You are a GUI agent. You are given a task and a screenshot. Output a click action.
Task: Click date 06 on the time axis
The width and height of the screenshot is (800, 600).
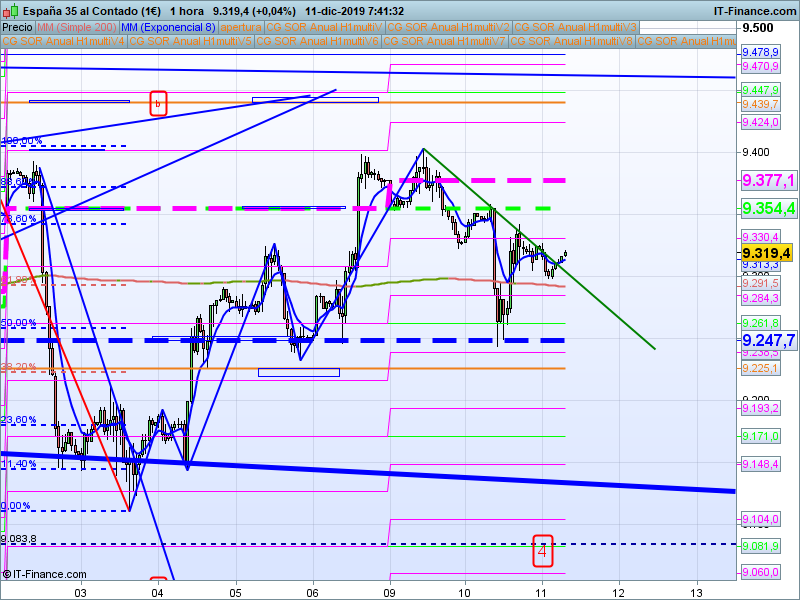click(312, 593)
